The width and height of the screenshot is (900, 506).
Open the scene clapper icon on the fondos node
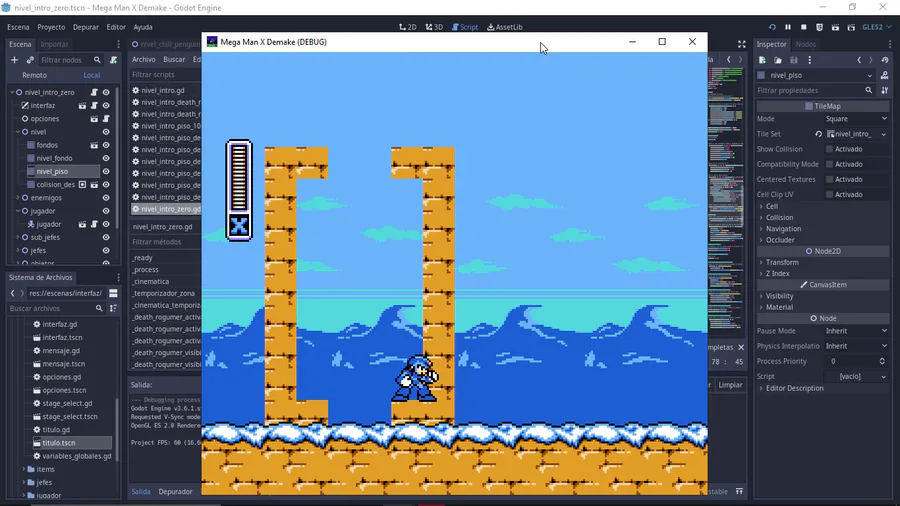[x=94, y=145]
